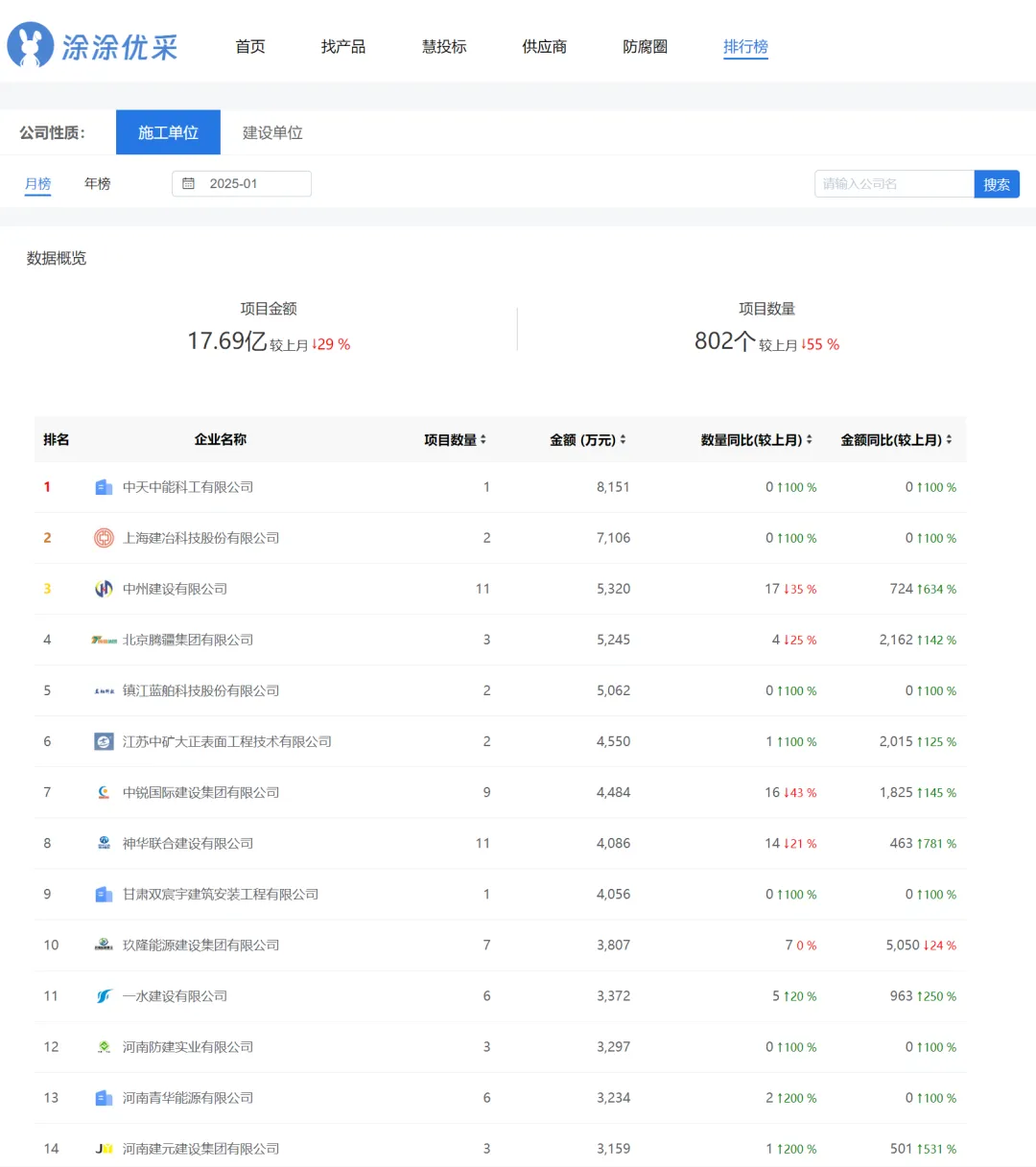Open company 北京腾疆集团有限公司
The image size is (1036, 1167).
pos(188,640)
